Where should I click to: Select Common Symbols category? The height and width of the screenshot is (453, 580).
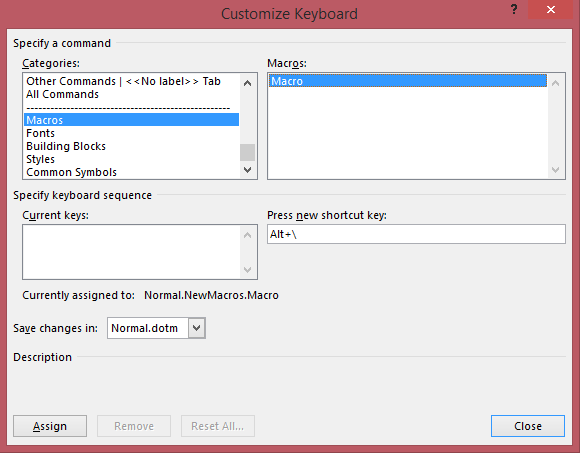tap(131, 172)
